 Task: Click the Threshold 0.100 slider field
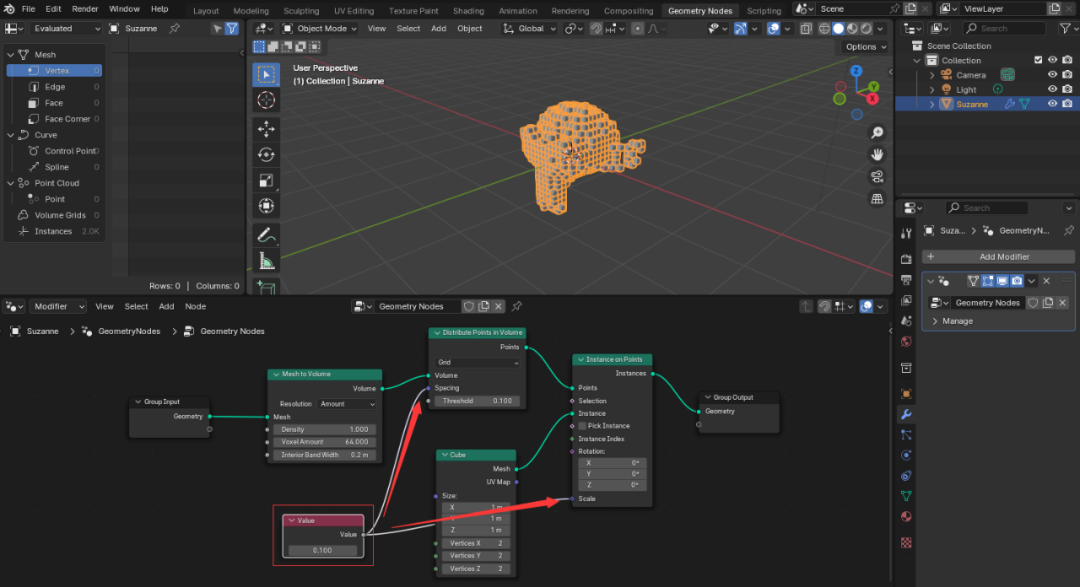[477, 401]
